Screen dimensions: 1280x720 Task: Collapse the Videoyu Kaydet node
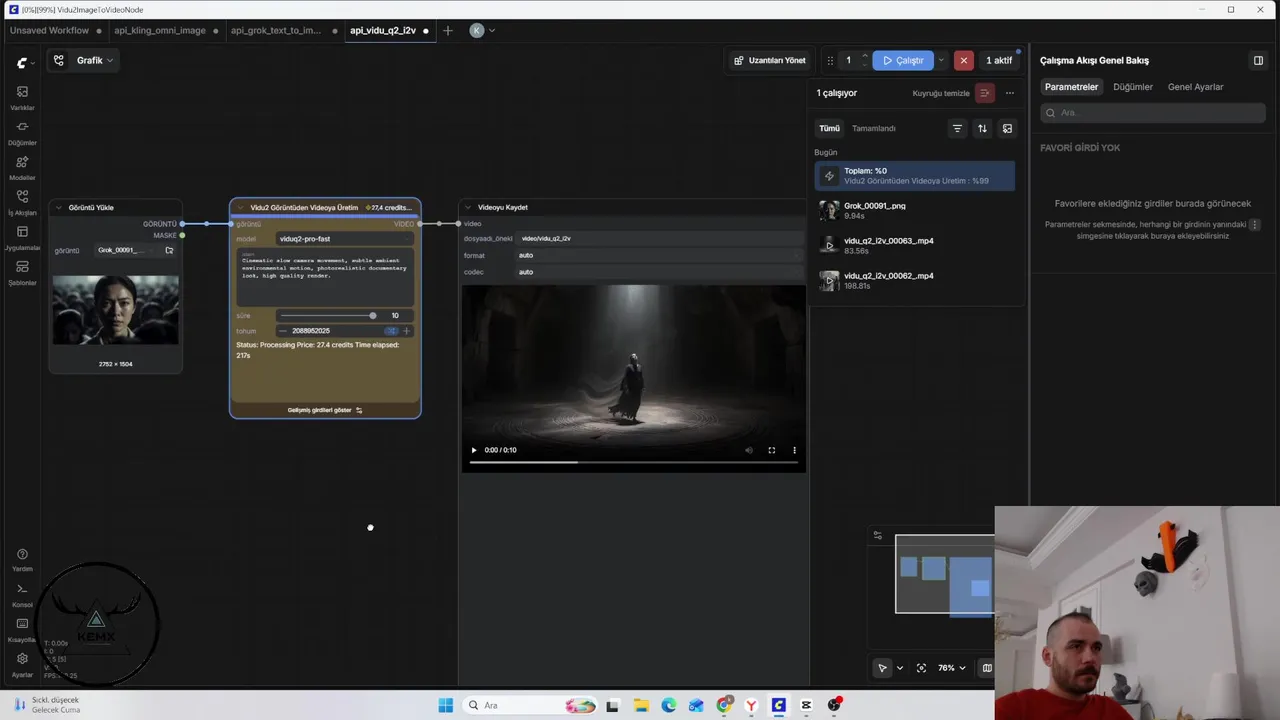coord(468,207)
